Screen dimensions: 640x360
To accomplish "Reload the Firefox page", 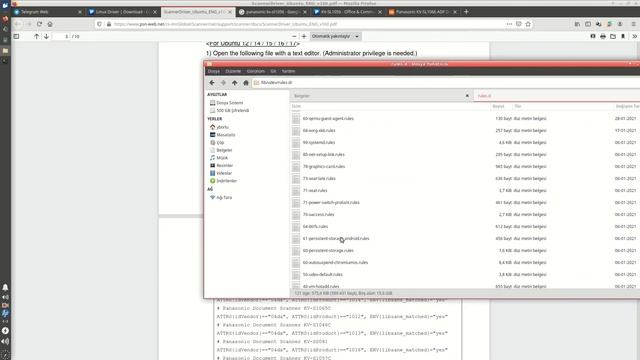I will coord(39,24).
